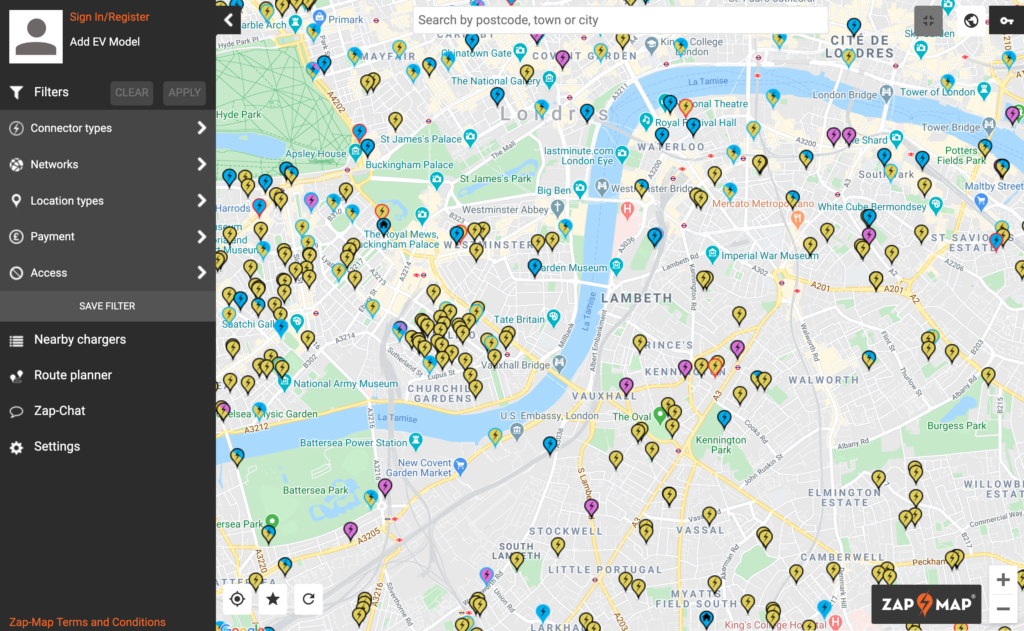Click the Nearby chargers list icon
Screen dimensions: 1024x631
(16, 340)
